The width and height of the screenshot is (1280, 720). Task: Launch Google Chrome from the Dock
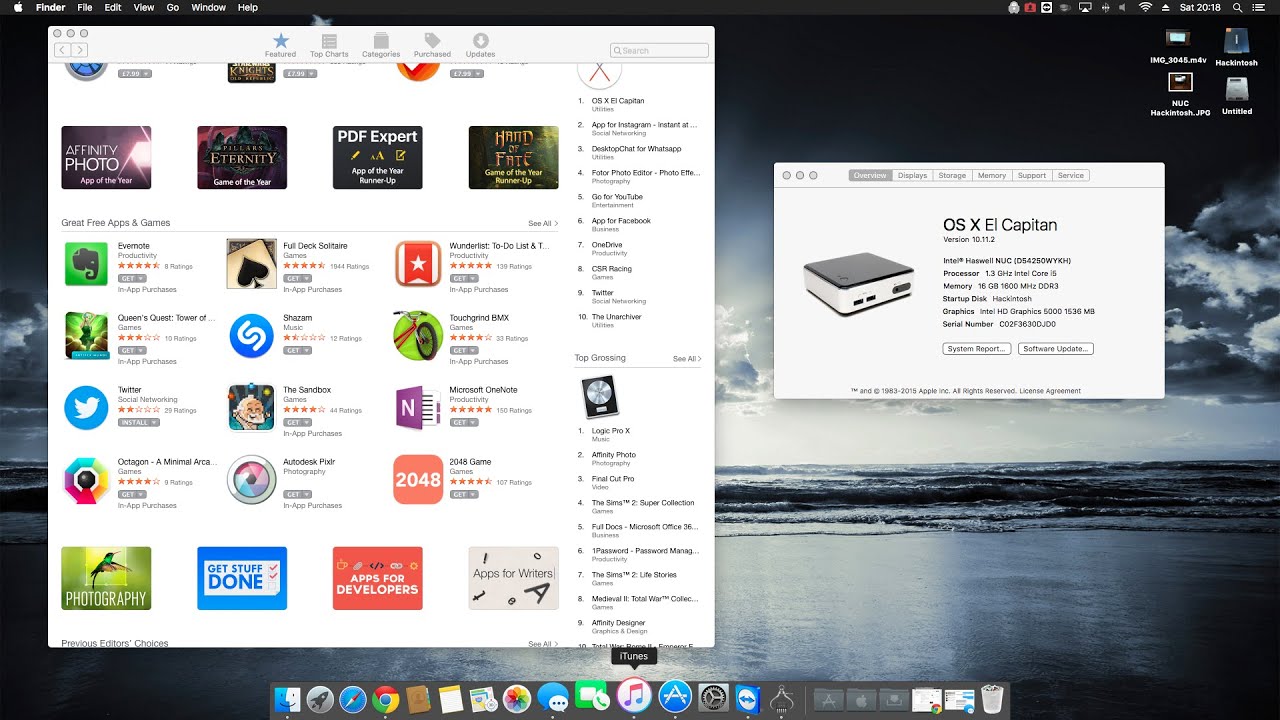click(386, 699)
